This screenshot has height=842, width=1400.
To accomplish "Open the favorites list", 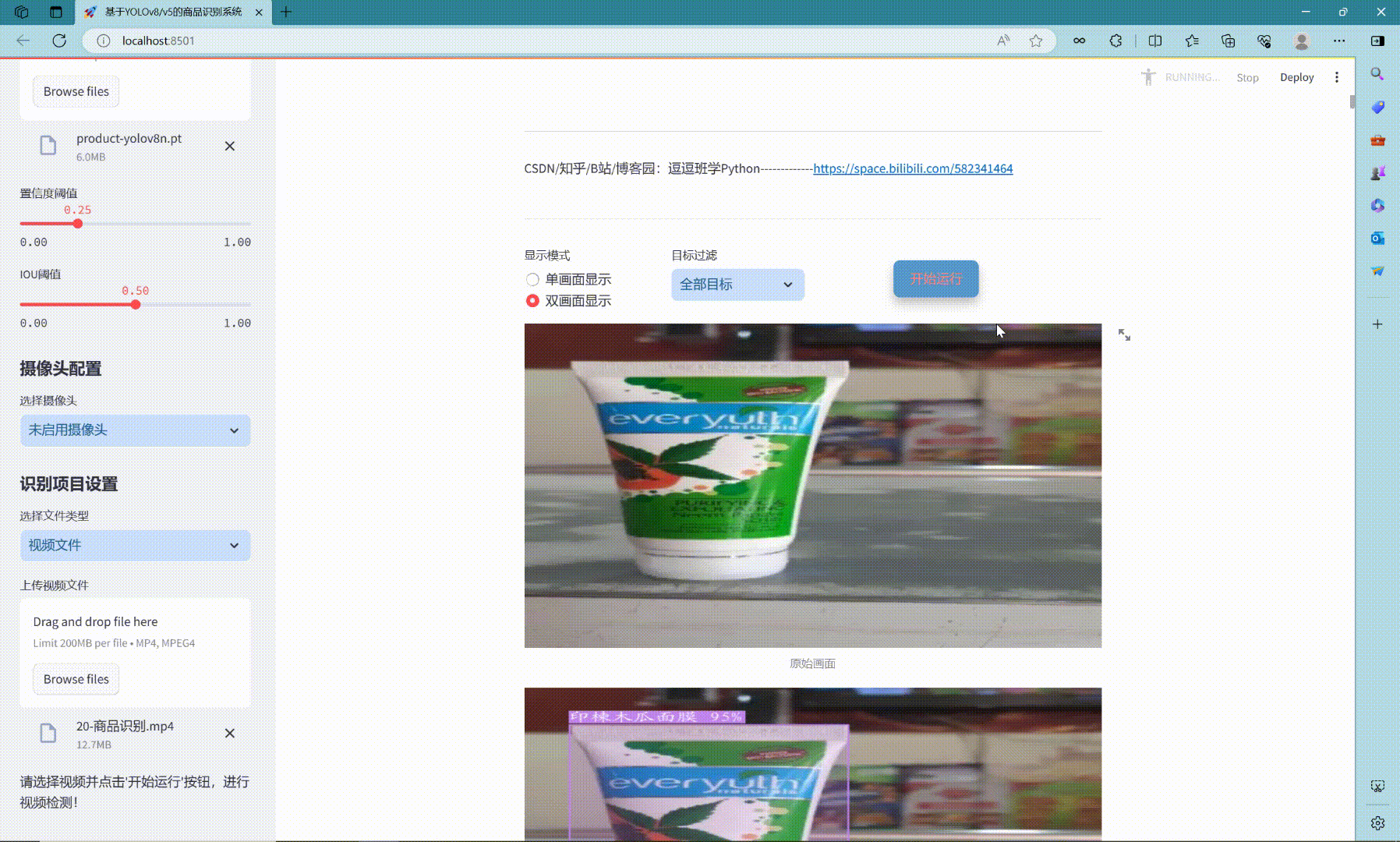I will click(1192, 41).
